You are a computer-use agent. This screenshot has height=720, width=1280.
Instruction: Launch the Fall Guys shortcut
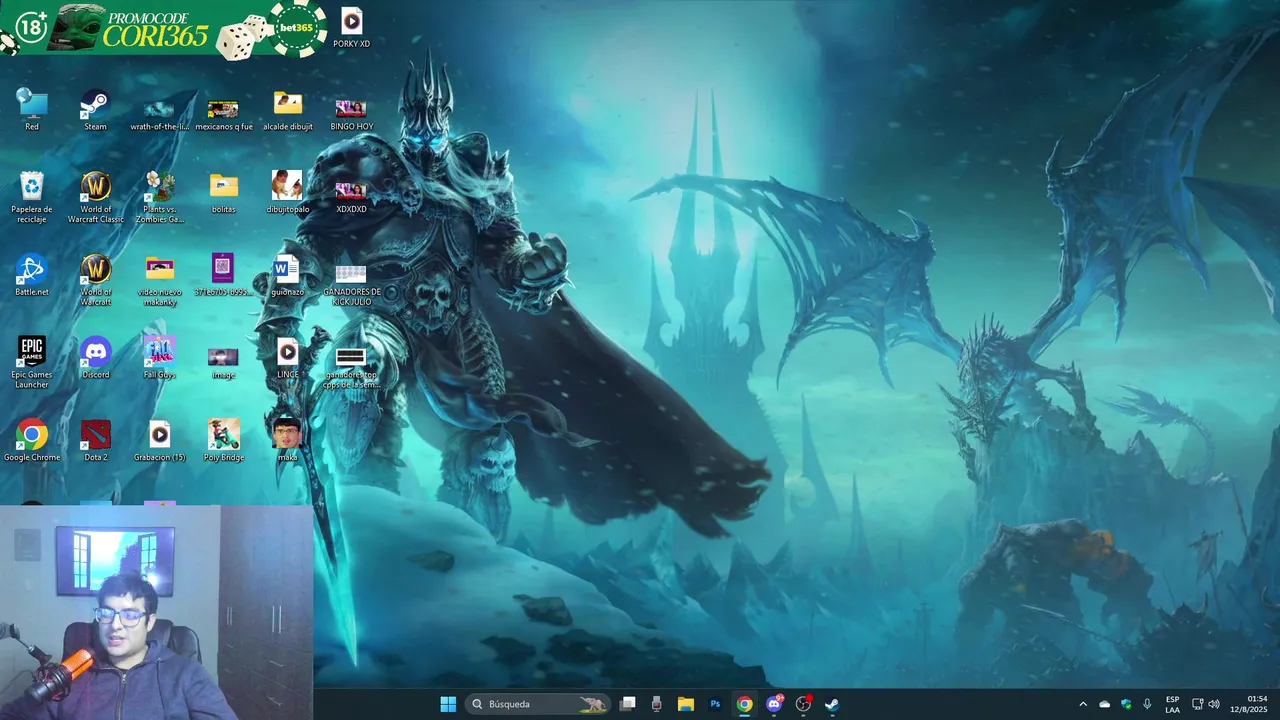pos(159,358)
